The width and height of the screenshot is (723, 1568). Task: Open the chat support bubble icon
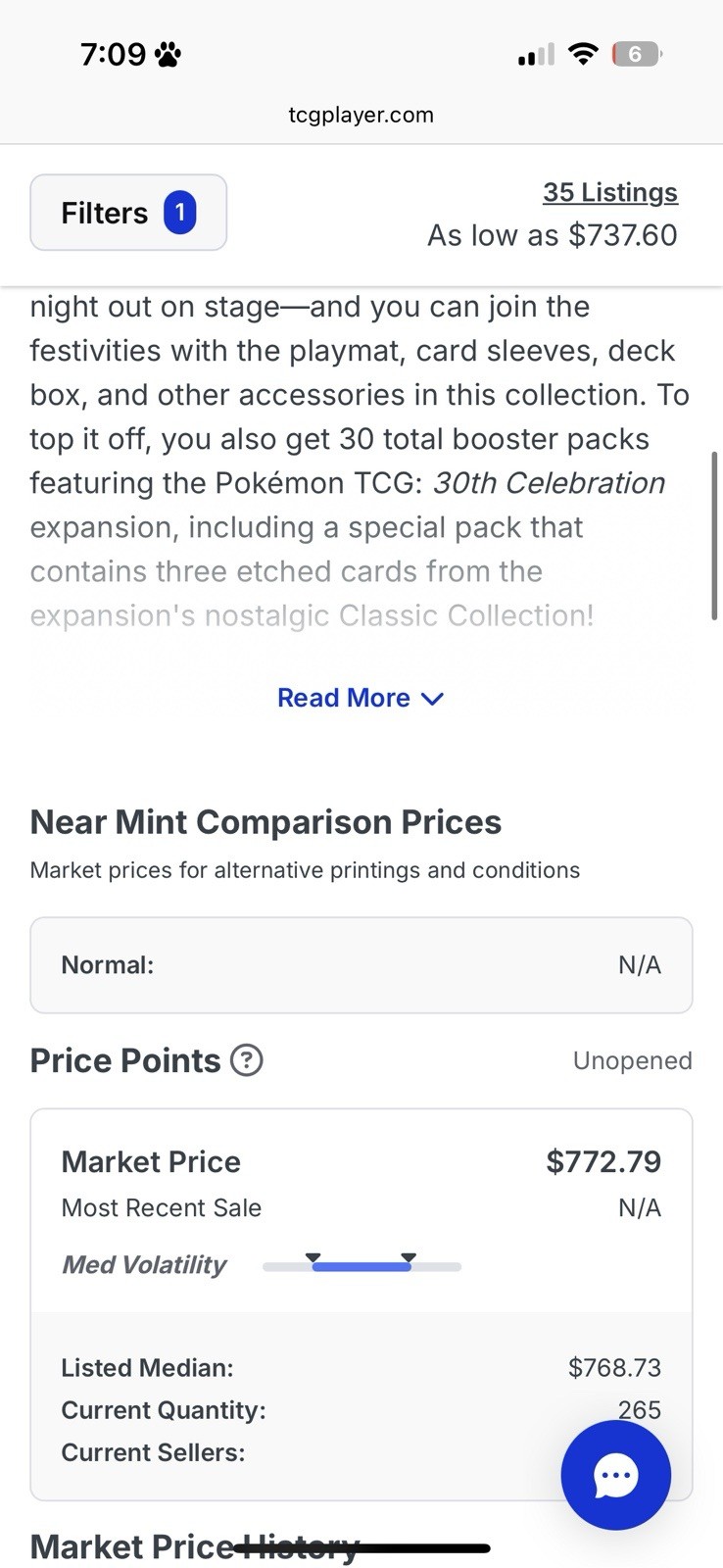click(615, 1475)
